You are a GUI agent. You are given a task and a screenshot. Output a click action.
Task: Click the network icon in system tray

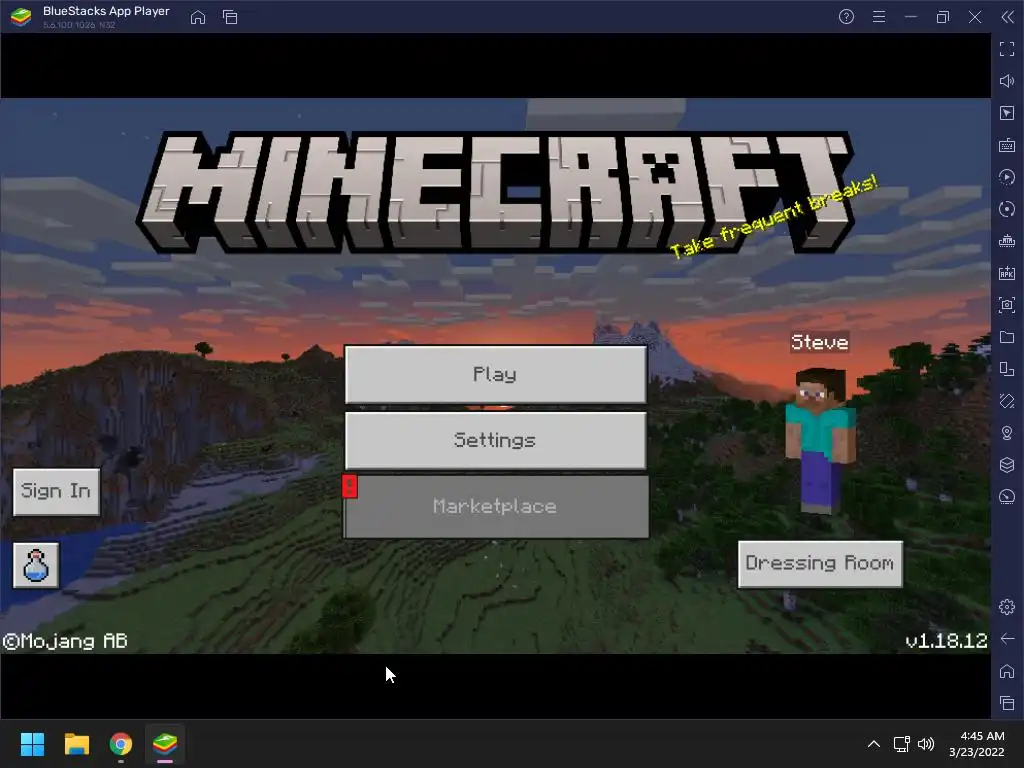click(902, 744)
